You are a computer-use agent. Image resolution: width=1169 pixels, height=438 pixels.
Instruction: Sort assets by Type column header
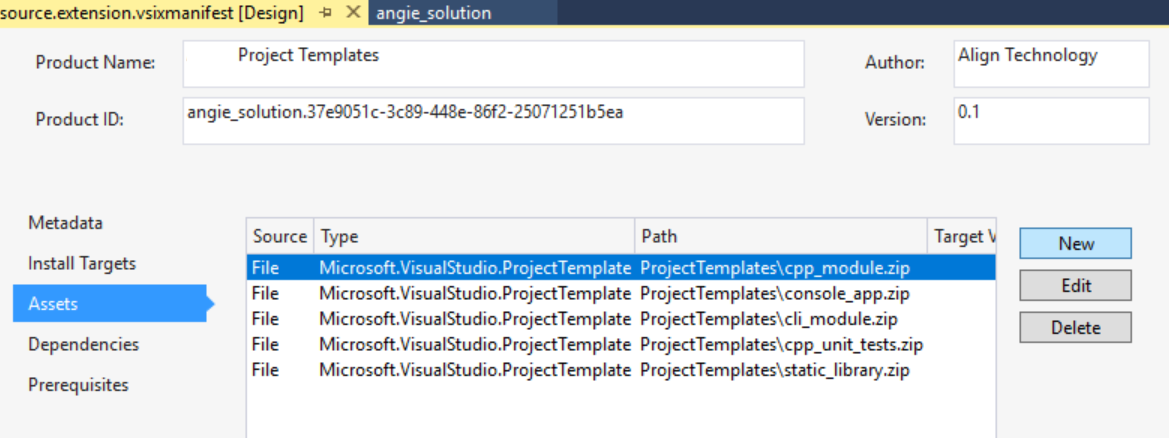[474, 236]
